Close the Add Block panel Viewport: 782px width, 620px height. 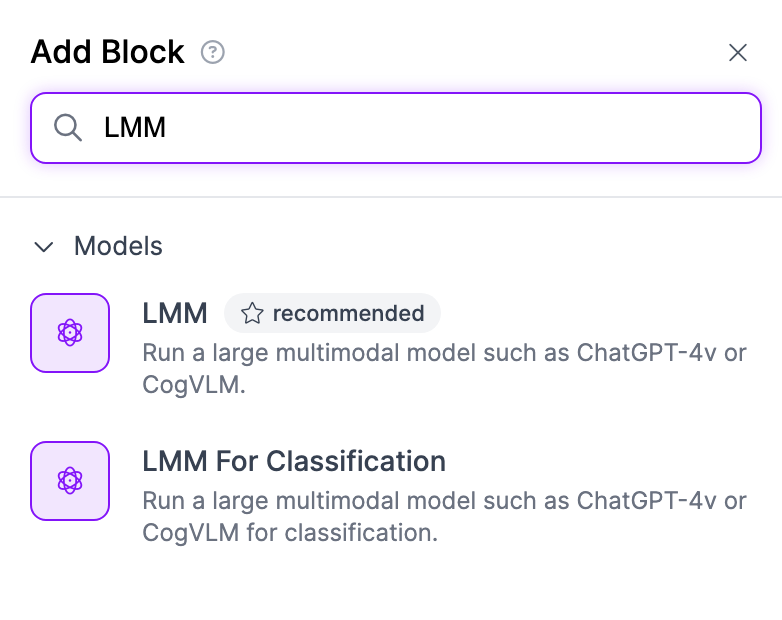pos(738,52)
